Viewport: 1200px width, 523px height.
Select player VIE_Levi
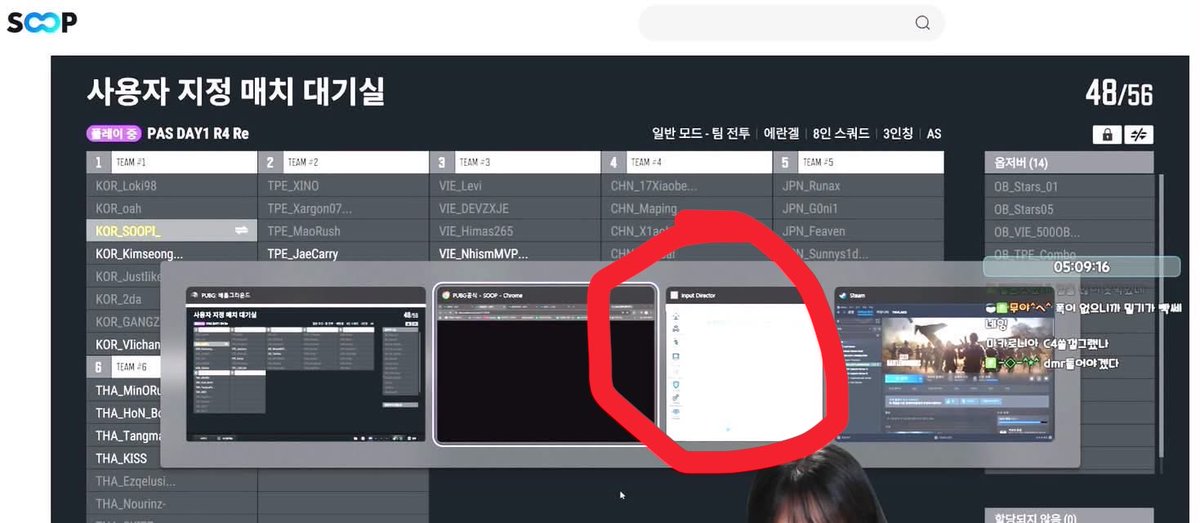coord(515,186)
